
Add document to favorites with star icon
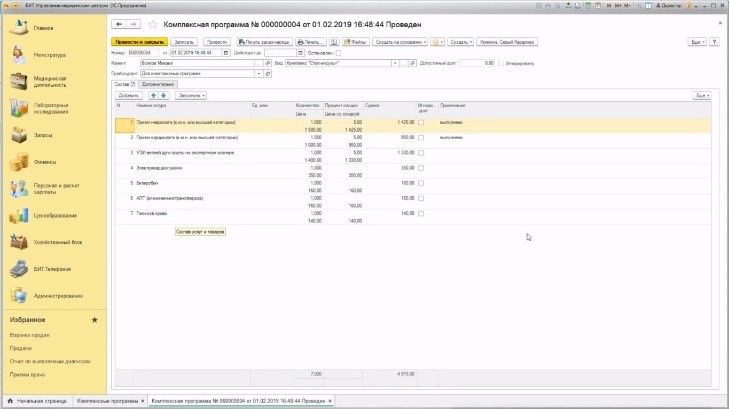pos(152,22)
